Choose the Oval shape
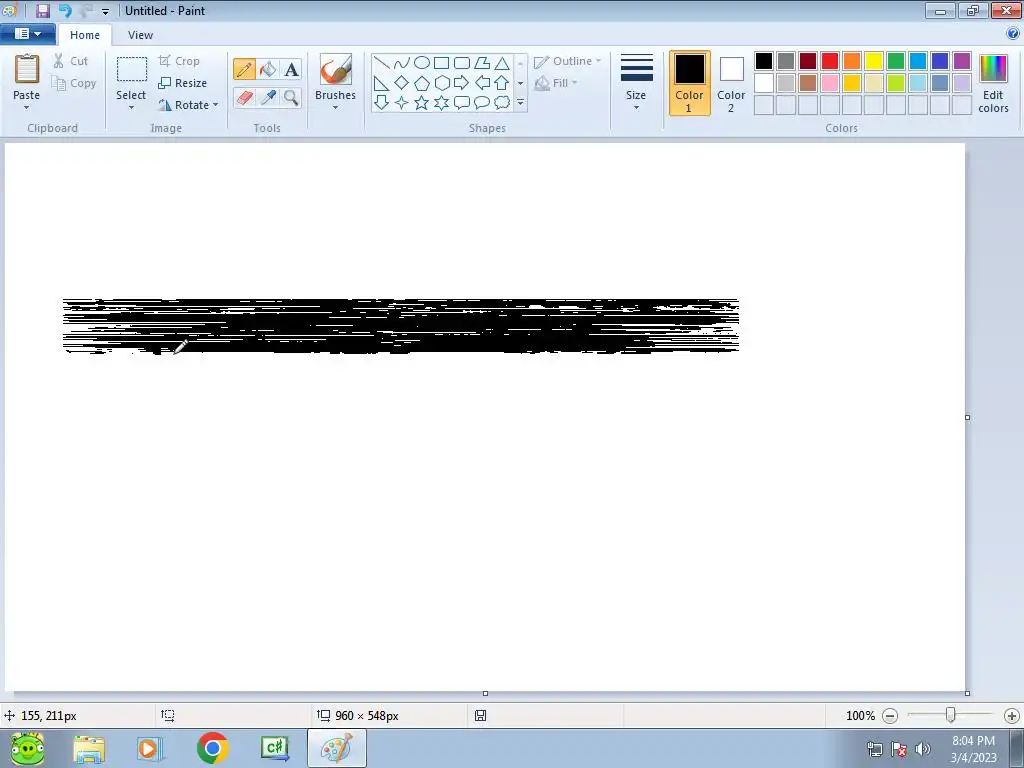Image resolution: width=1024 pixels, height=768 pixels. tap(422, 63)
